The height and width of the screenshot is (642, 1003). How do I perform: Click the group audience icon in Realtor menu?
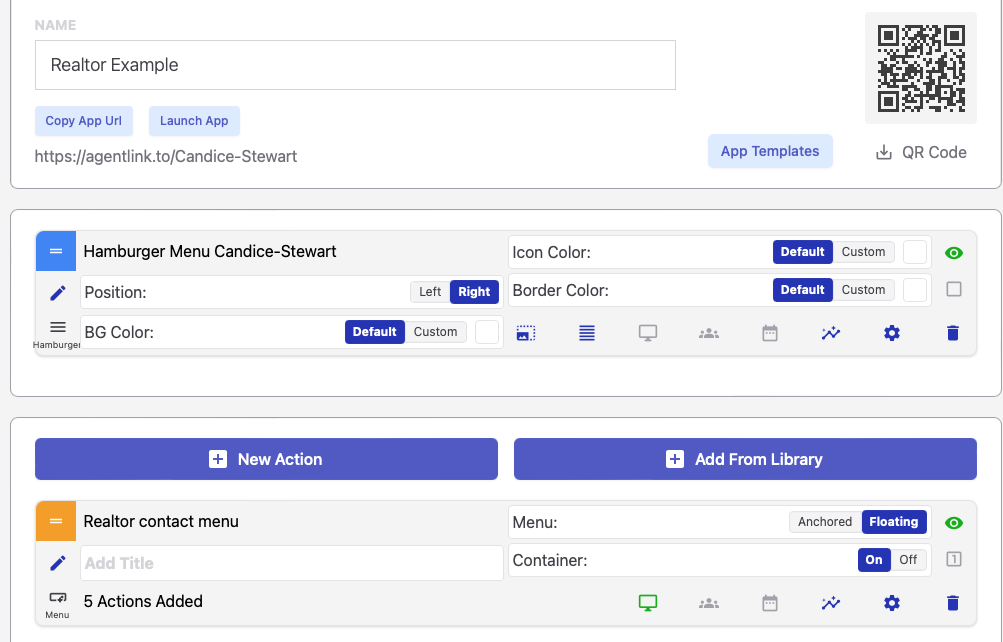(x=709, y=603)
